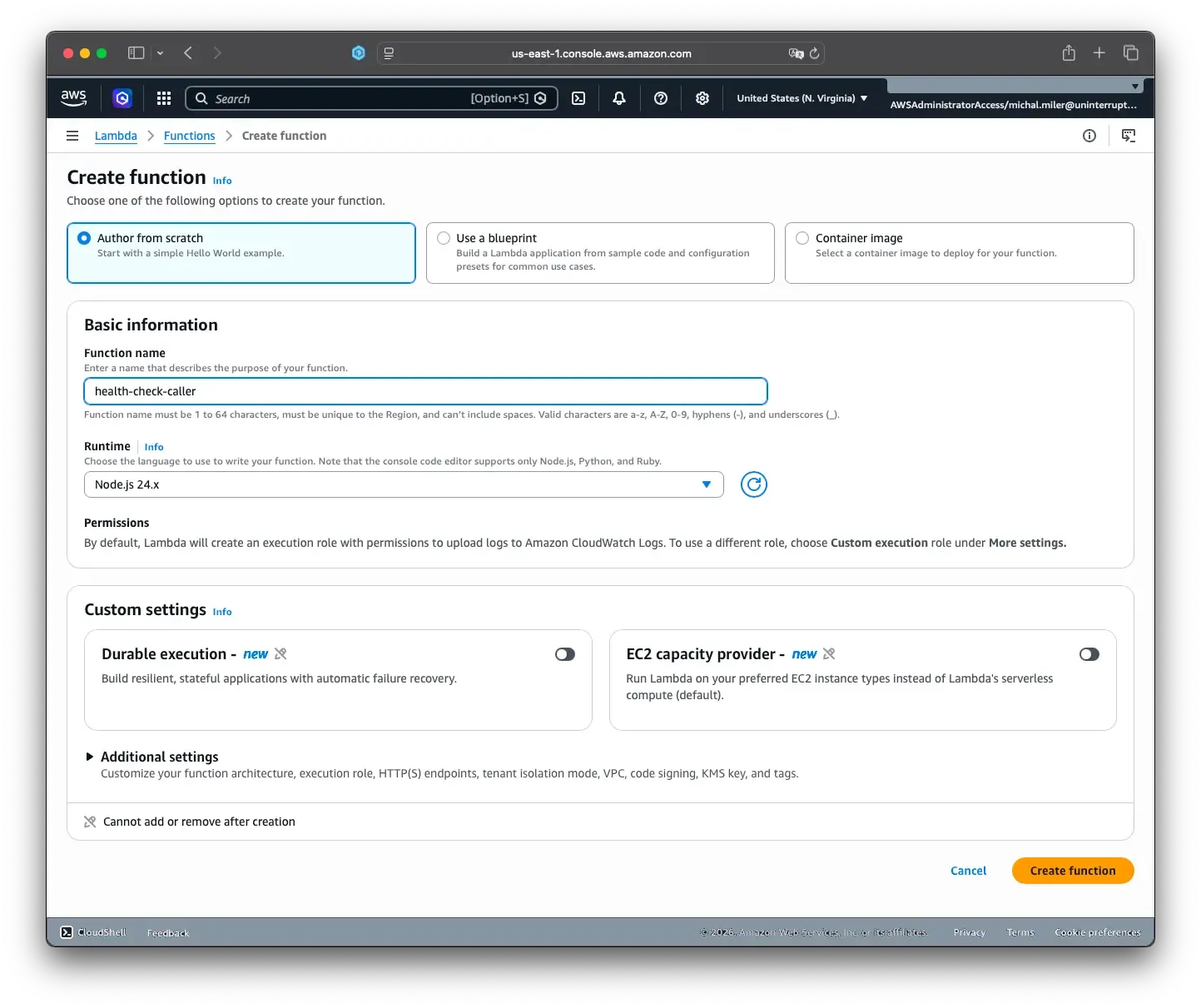Open the United States (N. Virginia) region selector

pos(802,98)
